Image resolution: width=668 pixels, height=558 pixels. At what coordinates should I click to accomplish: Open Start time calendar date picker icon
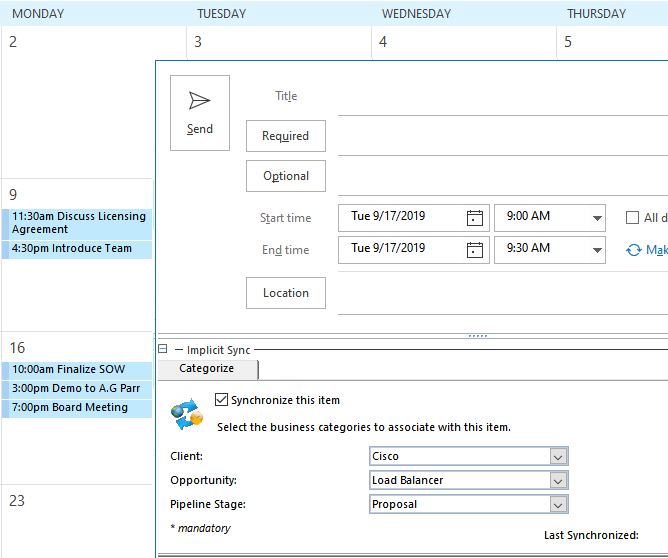coord(475,218)
